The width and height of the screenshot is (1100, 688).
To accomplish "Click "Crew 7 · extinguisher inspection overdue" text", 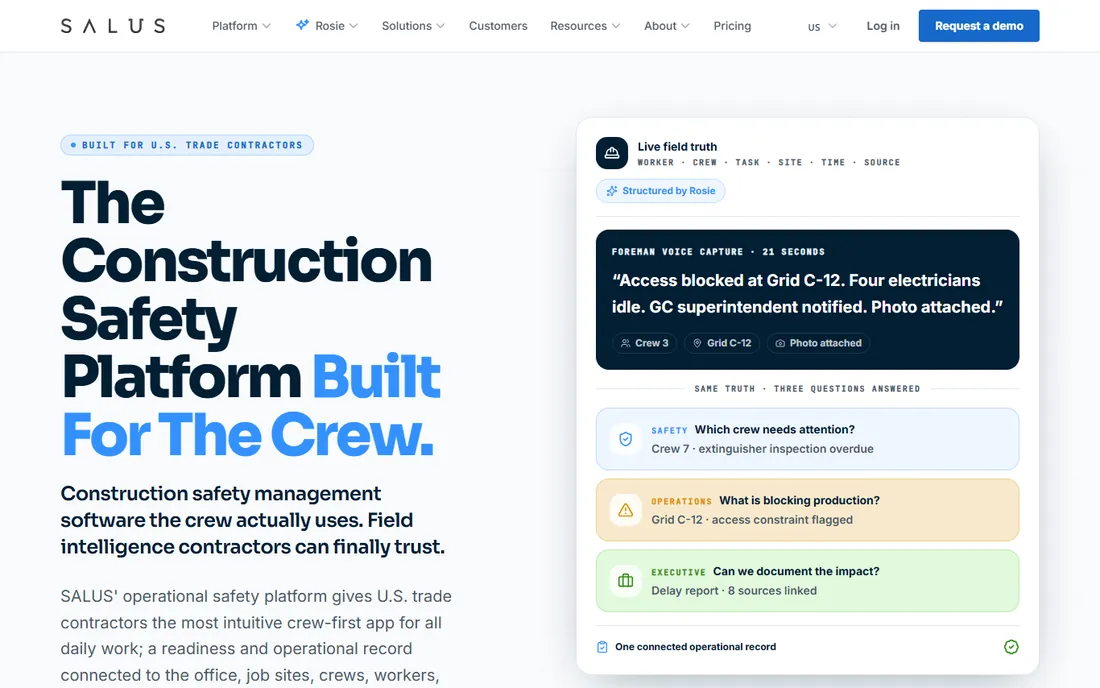I will coord(763,449).
